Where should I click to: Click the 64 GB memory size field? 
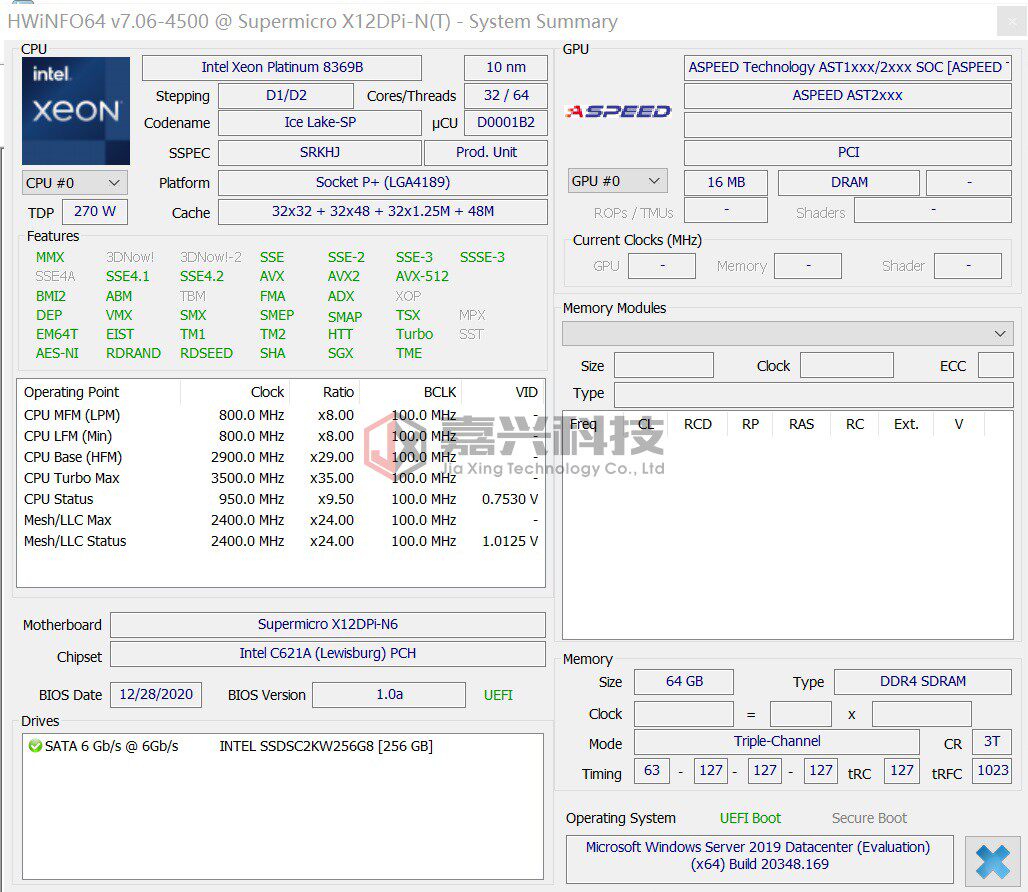[x=684, y=682]
